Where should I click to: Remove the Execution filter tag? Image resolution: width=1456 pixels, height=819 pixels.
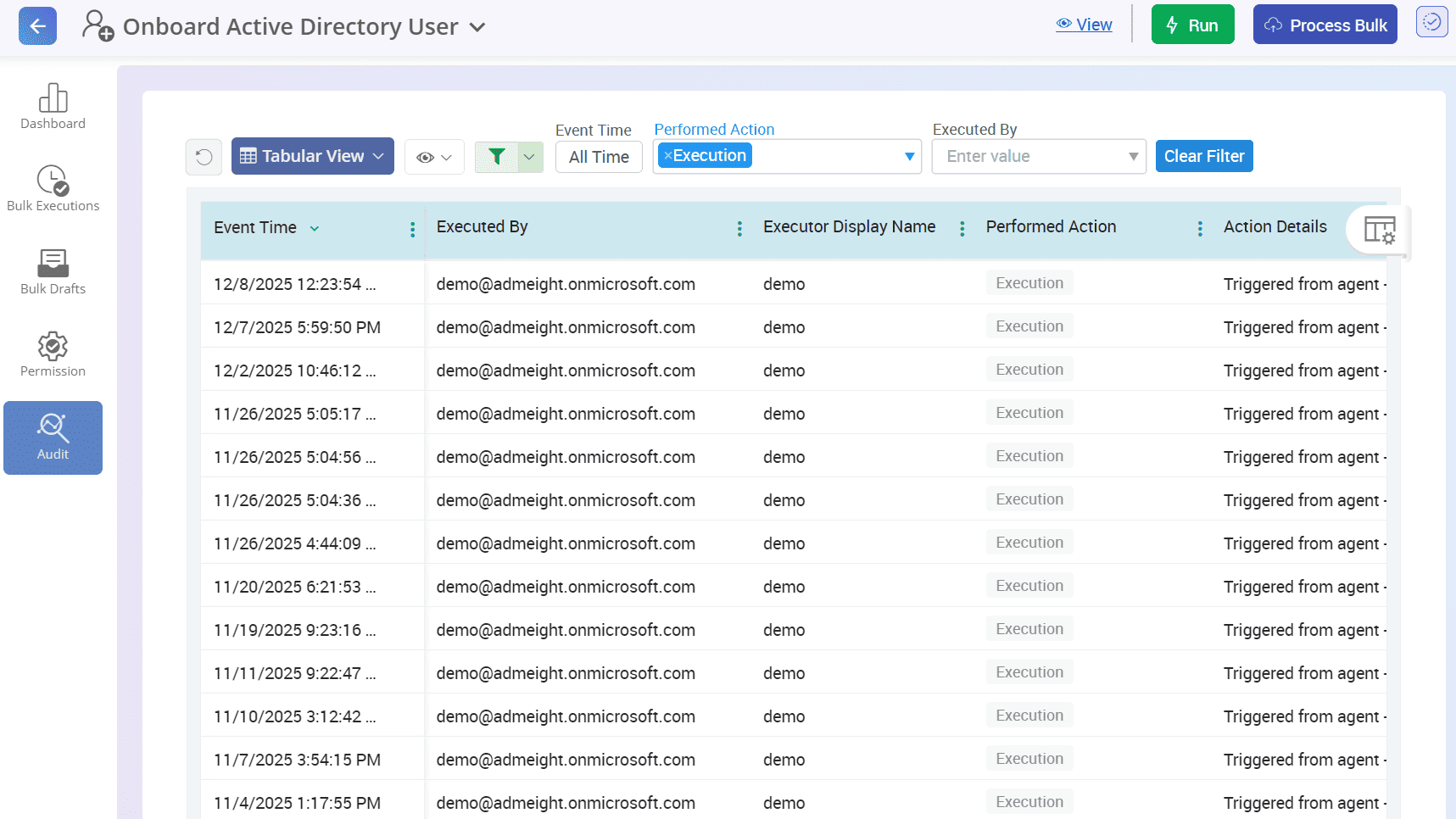669,155
